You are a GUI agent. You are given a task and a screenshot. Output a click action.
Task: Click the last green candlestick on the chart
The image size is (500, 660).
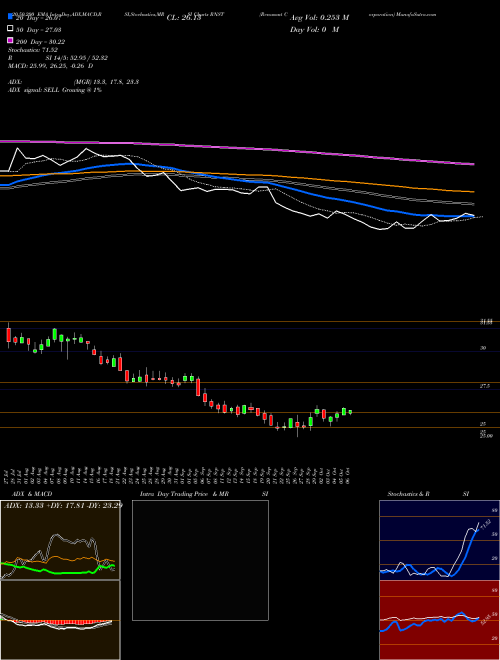click(x=350, y=412)
